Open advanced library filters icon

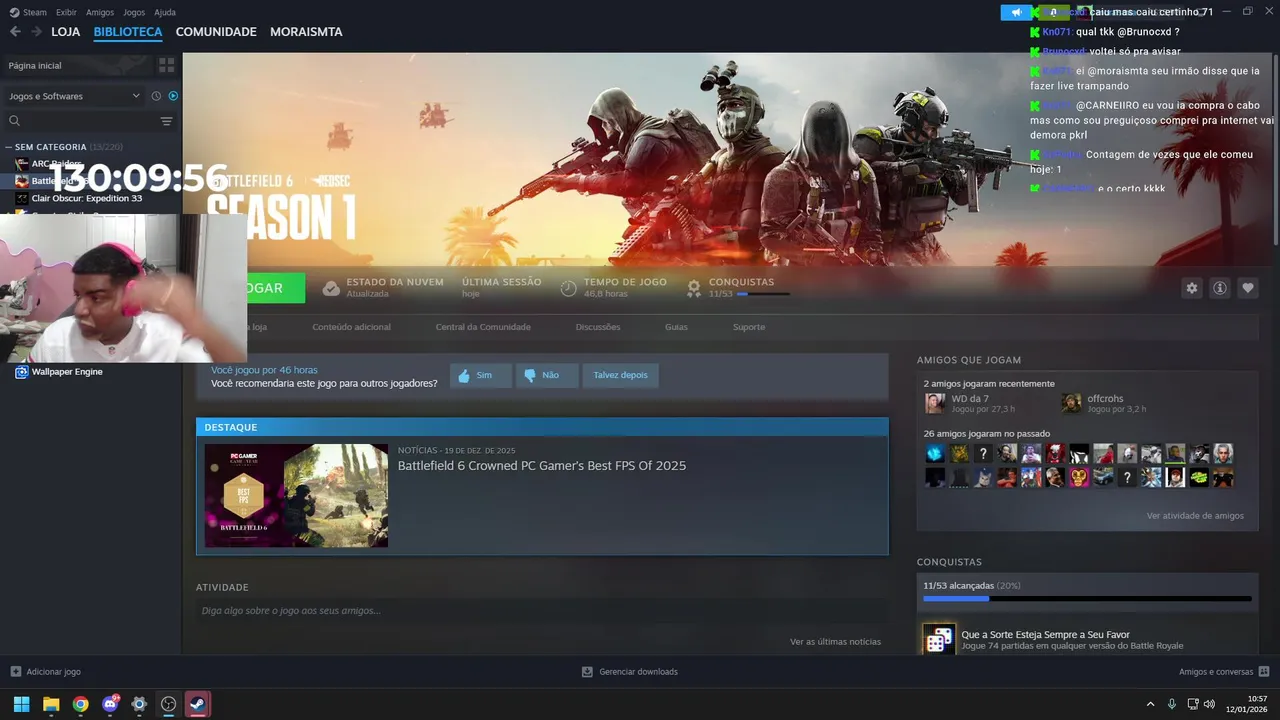click(x=166, y=121)
